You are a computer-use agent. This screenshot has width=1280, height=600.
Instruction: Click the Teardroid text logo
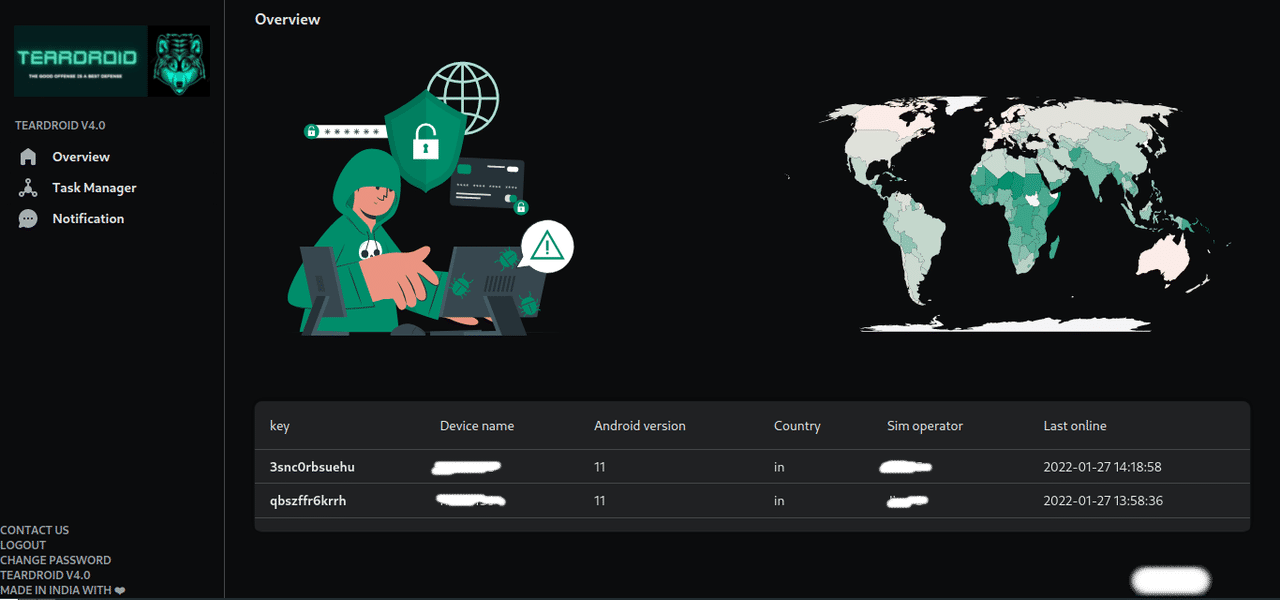click(x=80, y=60)
